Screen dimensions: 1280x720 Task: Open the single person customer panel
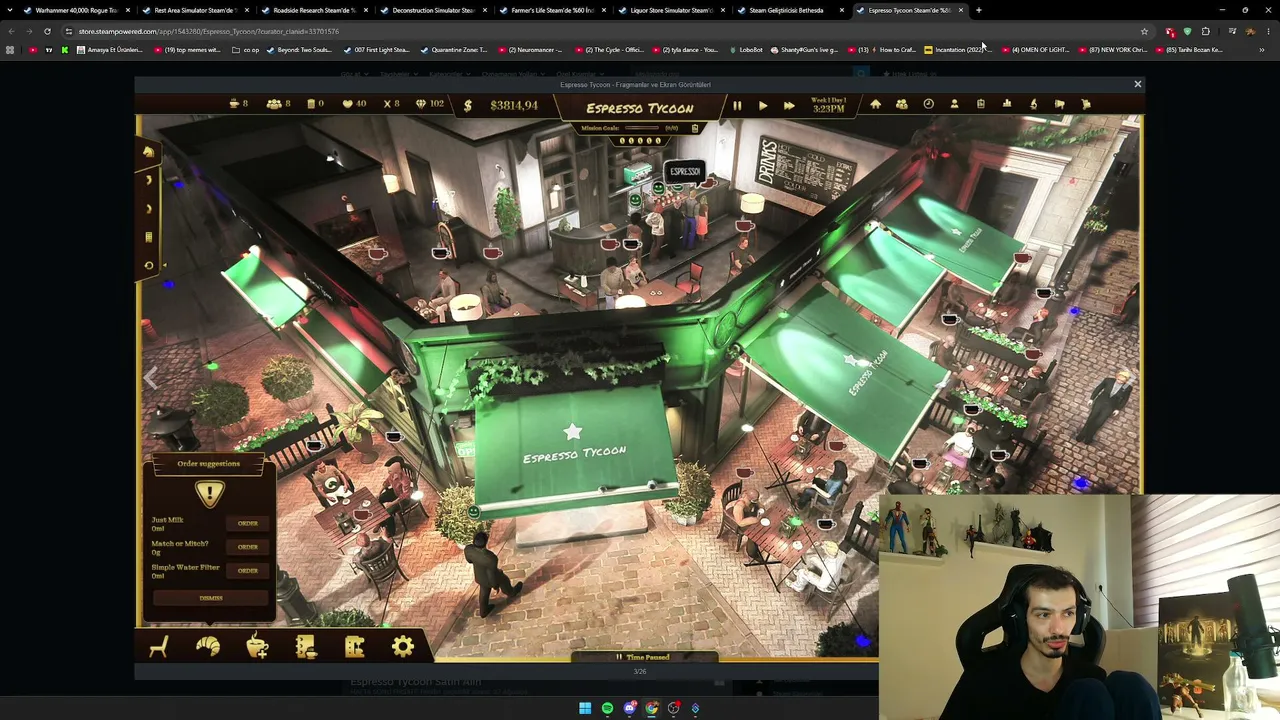pos(954,104)
